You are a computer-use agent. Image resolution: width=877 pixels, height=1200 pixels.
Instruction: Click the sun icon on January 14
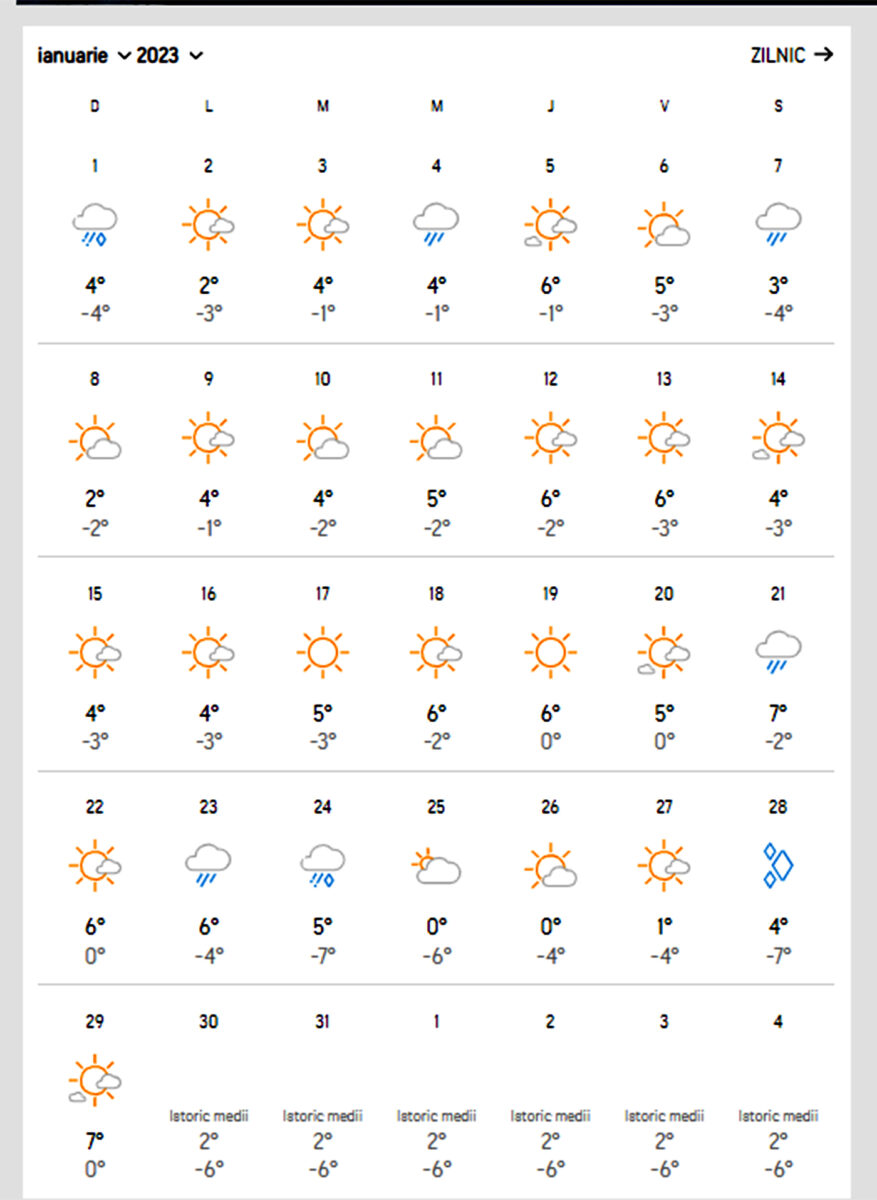coord(778,439)
